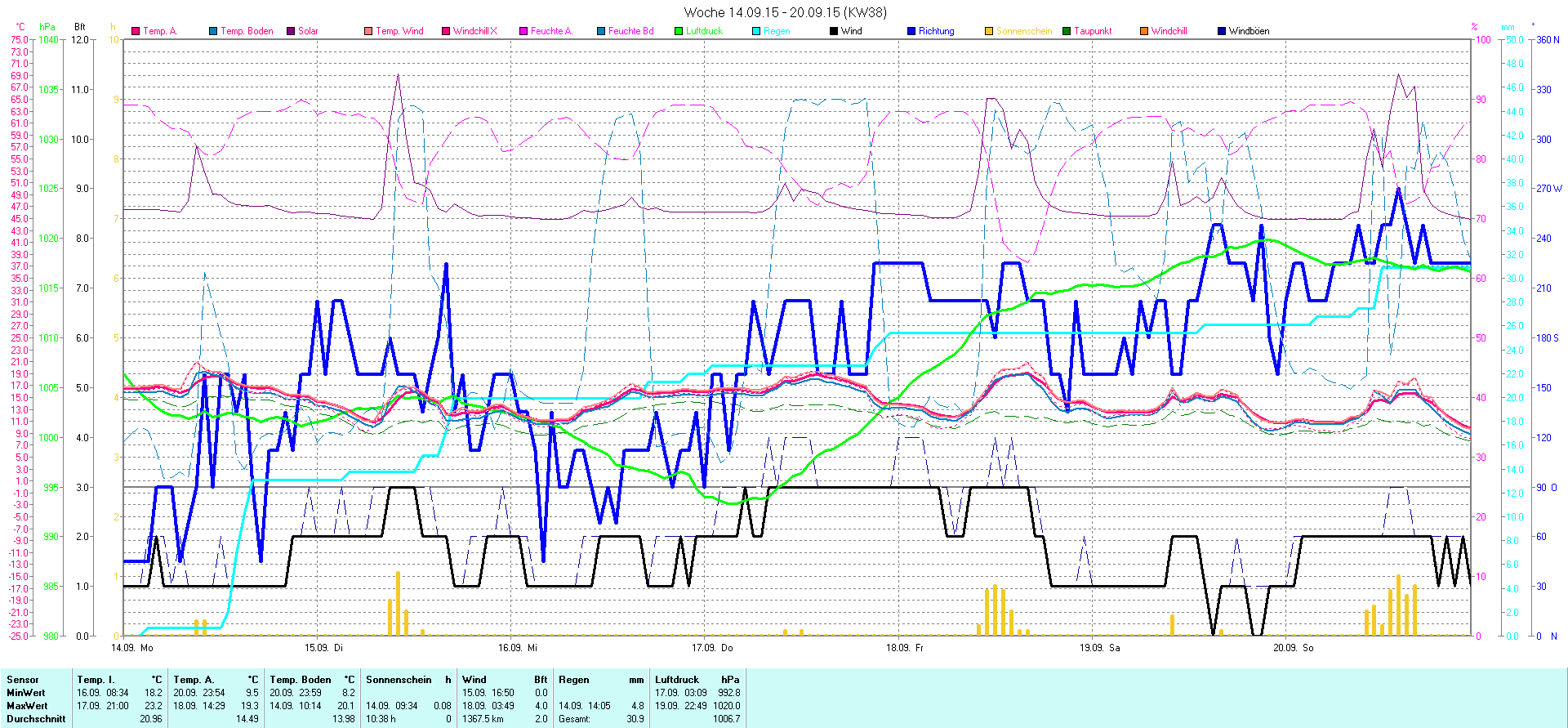Select the Temp. Boden legend label
Screen dimensions: 1568x728
coord(247,31)
